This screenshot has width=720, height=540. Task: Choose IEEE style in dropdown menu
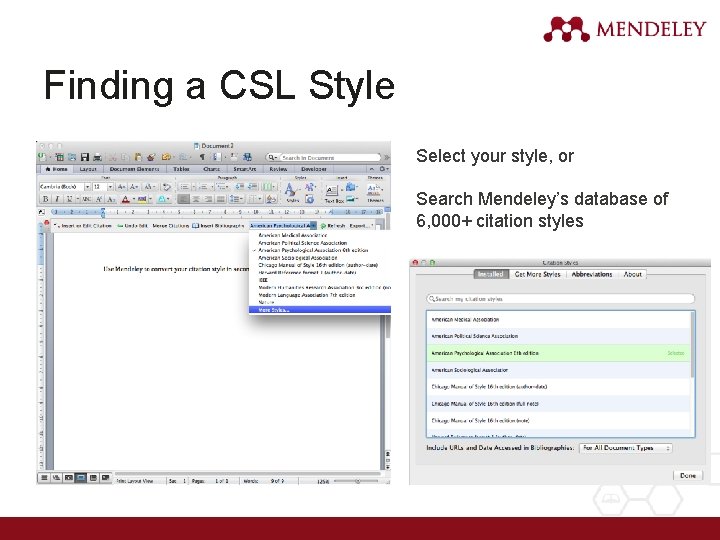(320, 280)
